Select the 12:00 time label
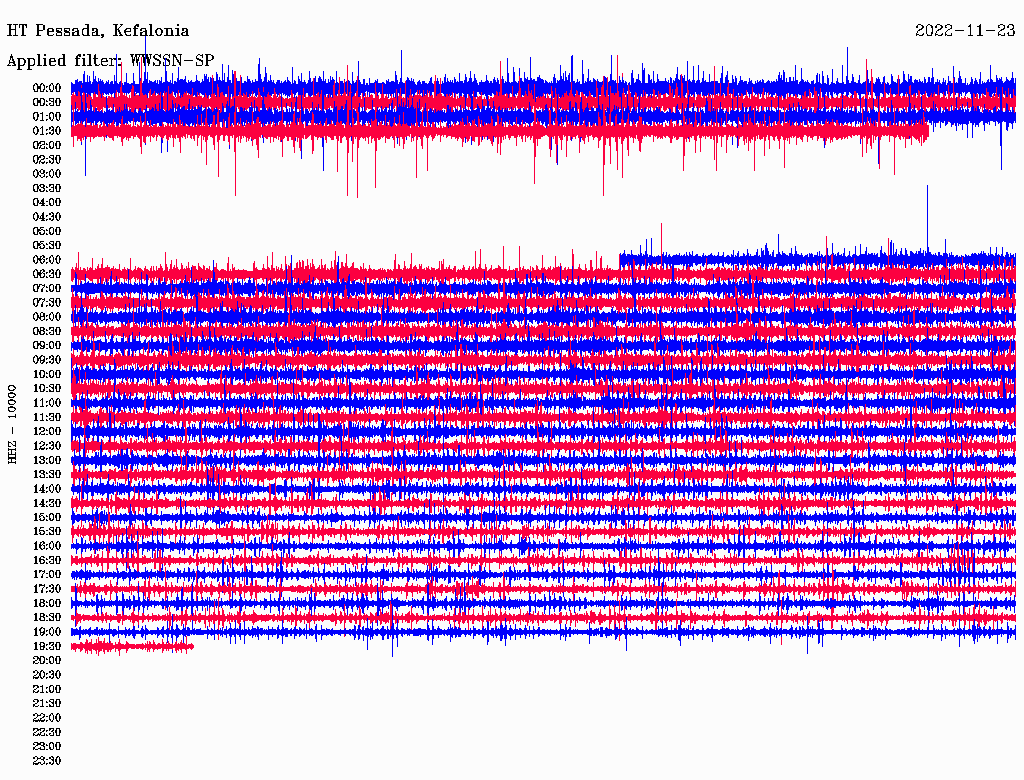 [x=47, y=431]
